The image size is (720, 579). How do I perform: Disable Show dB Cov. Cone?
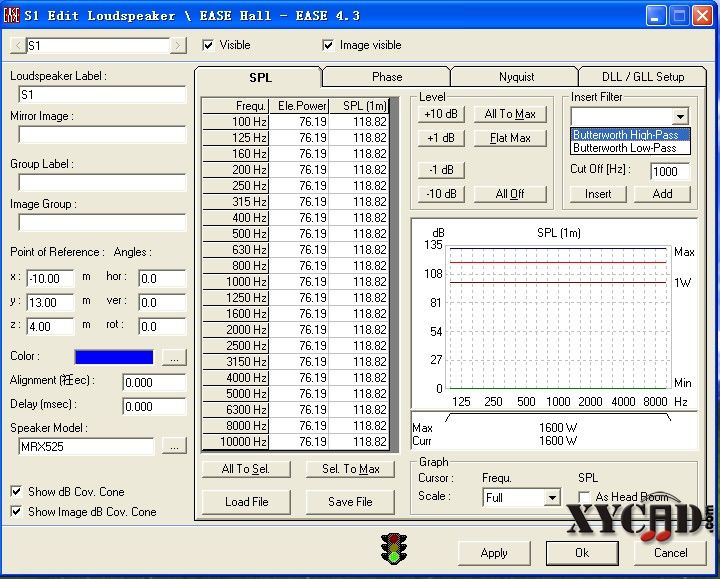click(x=16, y=491)
